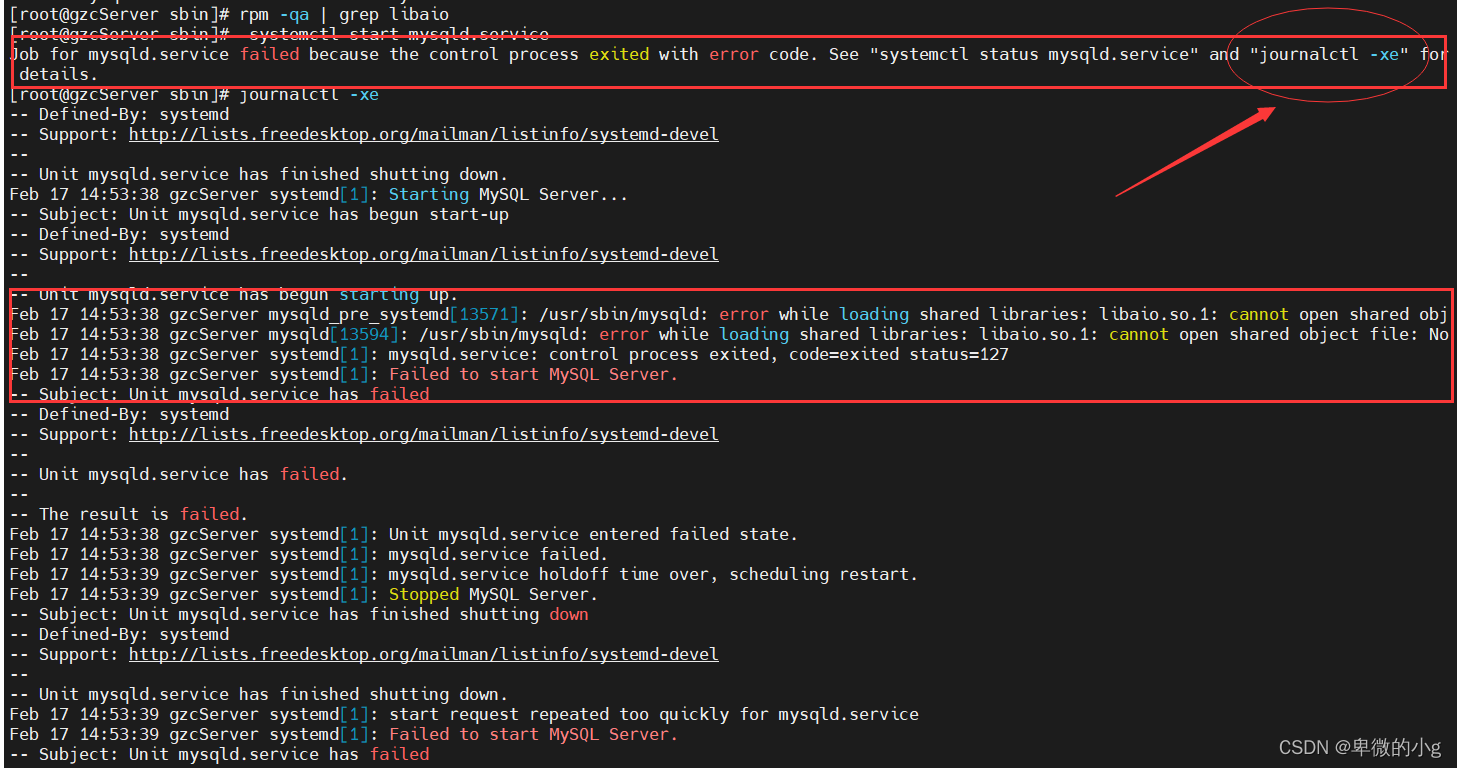Viewport: 1457px width, 768px height.
Task: Click the log entry 'mysqld.service failed.'
Action: click(498, 554)
